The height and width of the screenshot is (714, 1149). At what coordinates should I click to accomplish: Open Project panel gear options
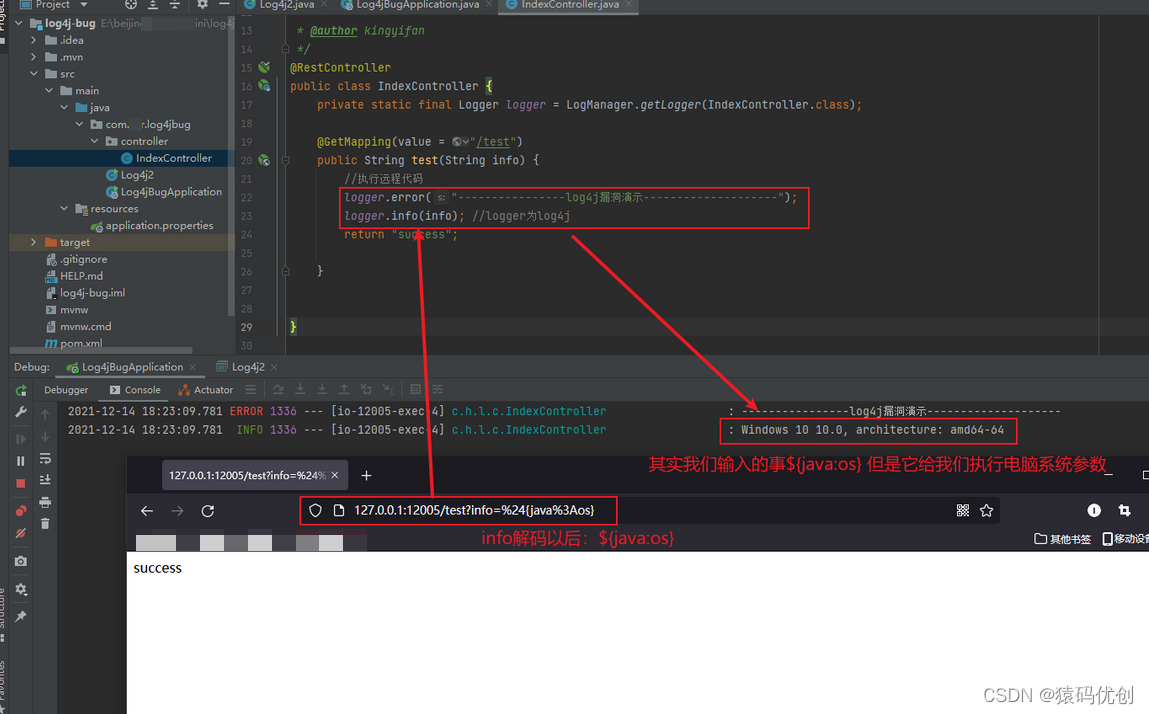[x=202, y=4]
